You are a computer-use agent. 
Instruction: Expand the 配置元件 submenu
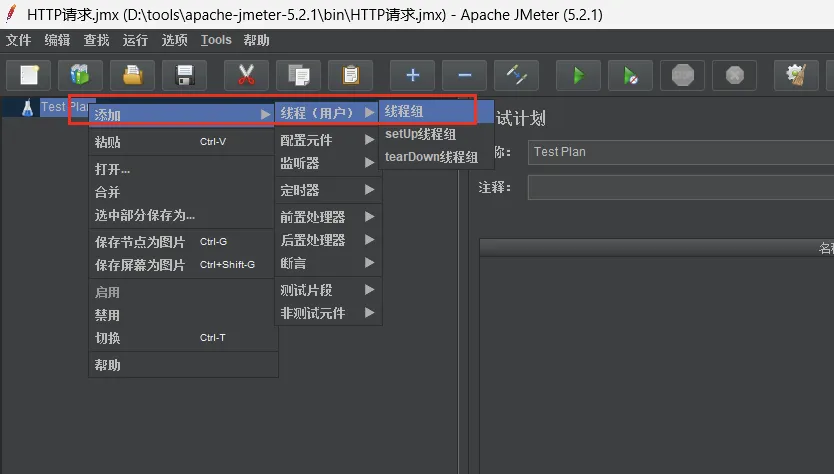click(328, 140)
